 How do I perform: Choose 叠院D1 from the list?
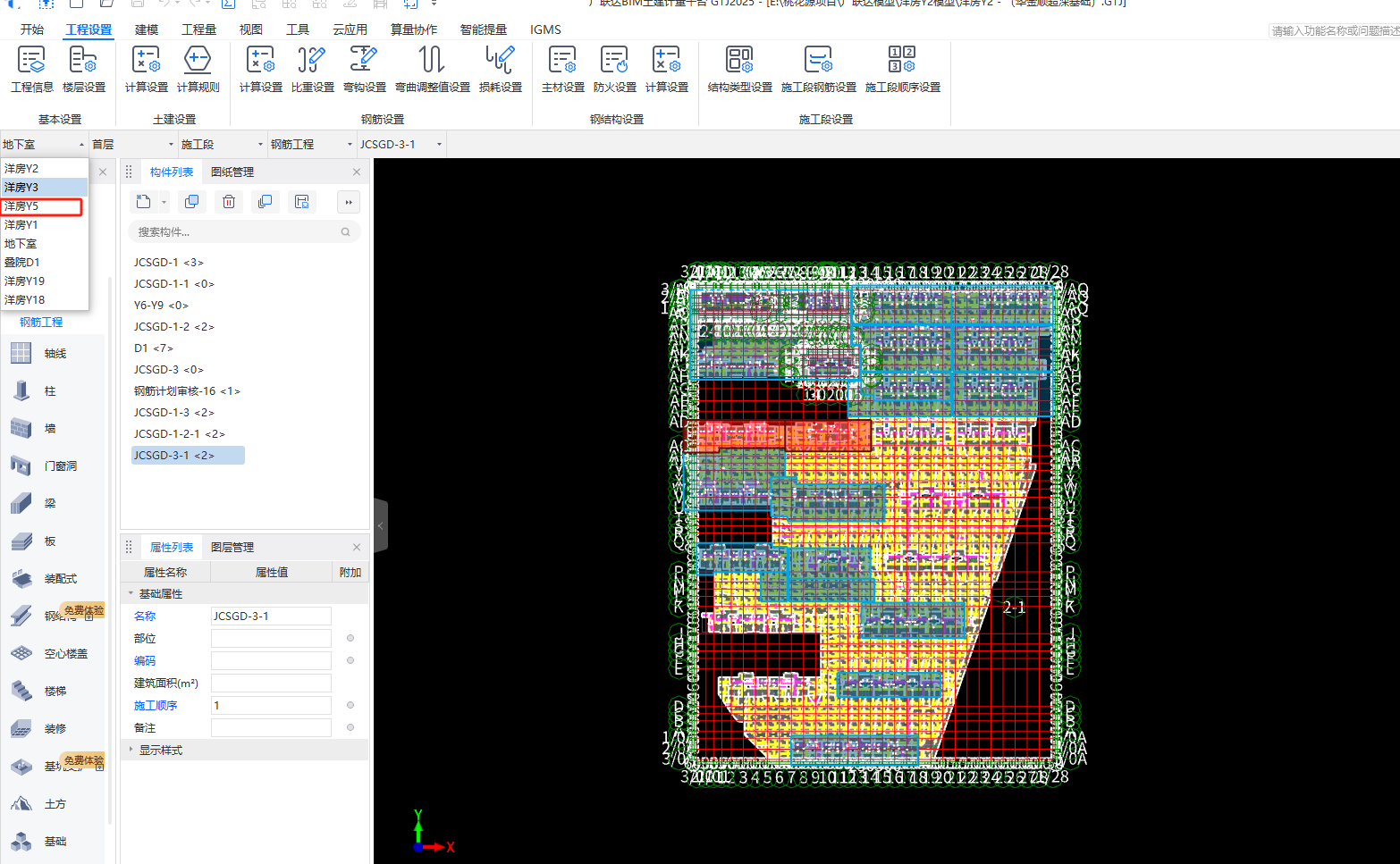[x=43, y=262]
